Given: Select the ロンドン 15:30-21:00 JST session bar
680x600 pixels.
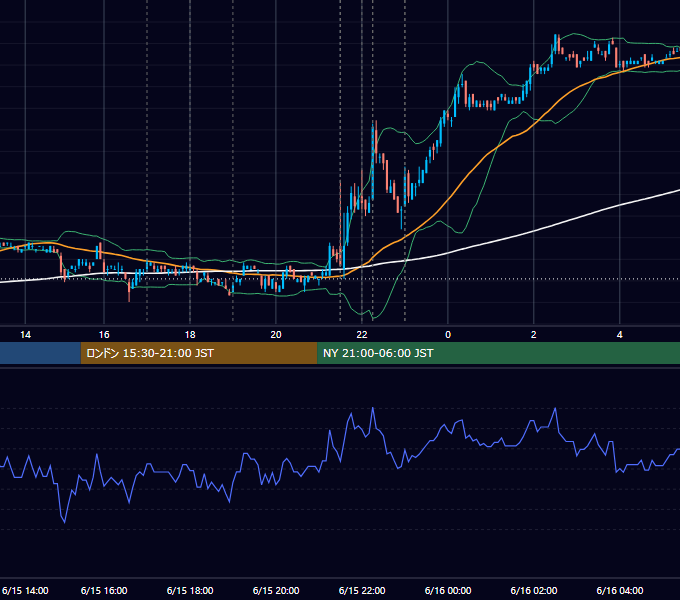Looking at the screenshot, I should pos(199,353).
